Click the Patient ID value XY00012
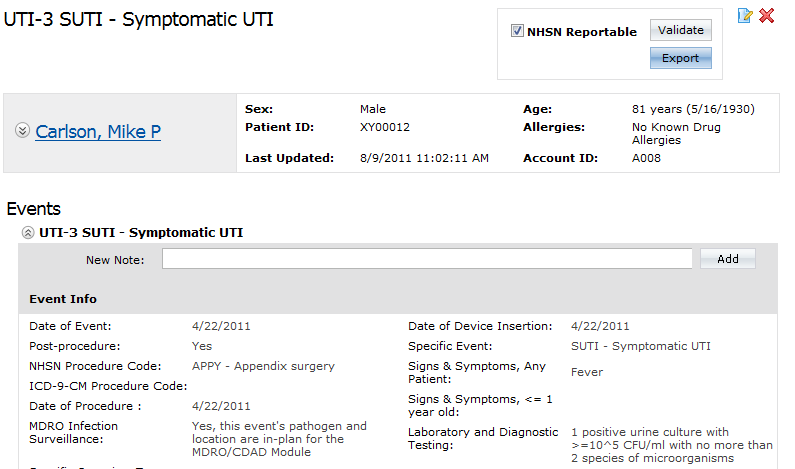This screenshot has width=795, height=469. point(385,127)
